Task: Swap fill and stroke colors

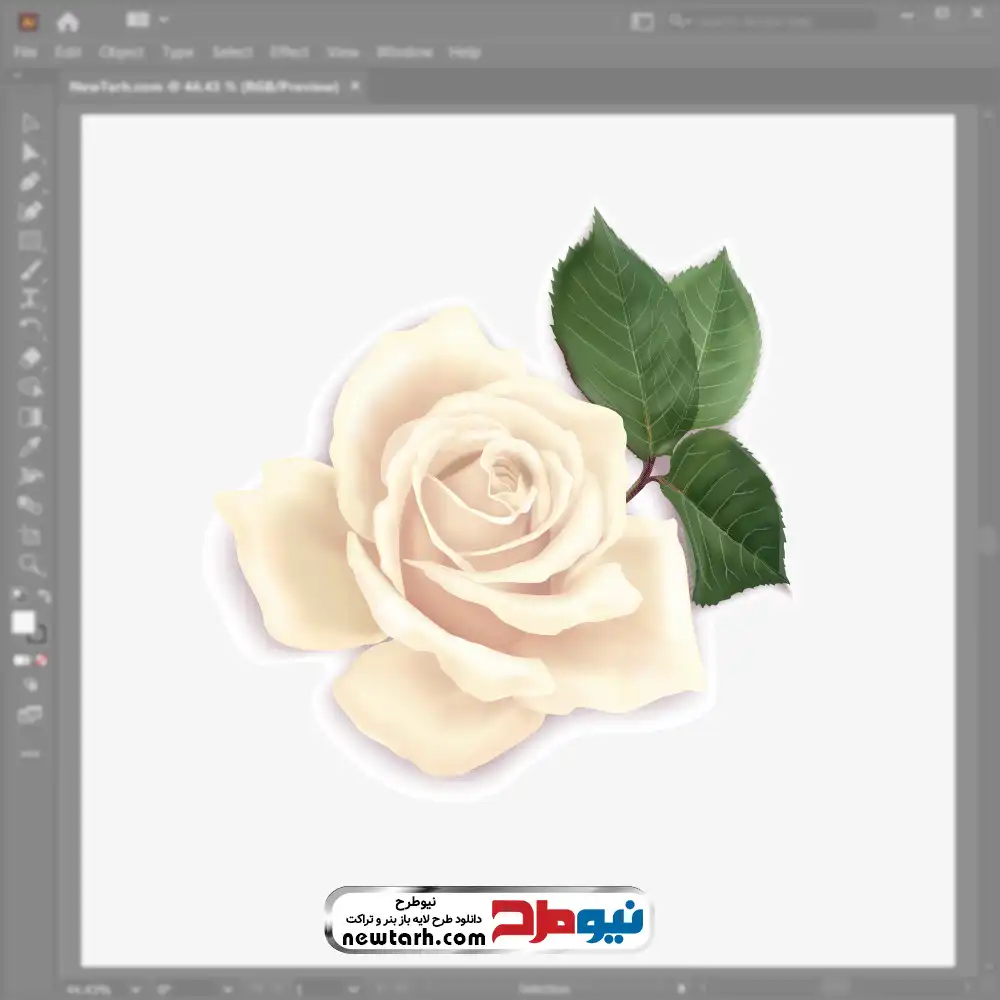Action: tap(43, 597)
